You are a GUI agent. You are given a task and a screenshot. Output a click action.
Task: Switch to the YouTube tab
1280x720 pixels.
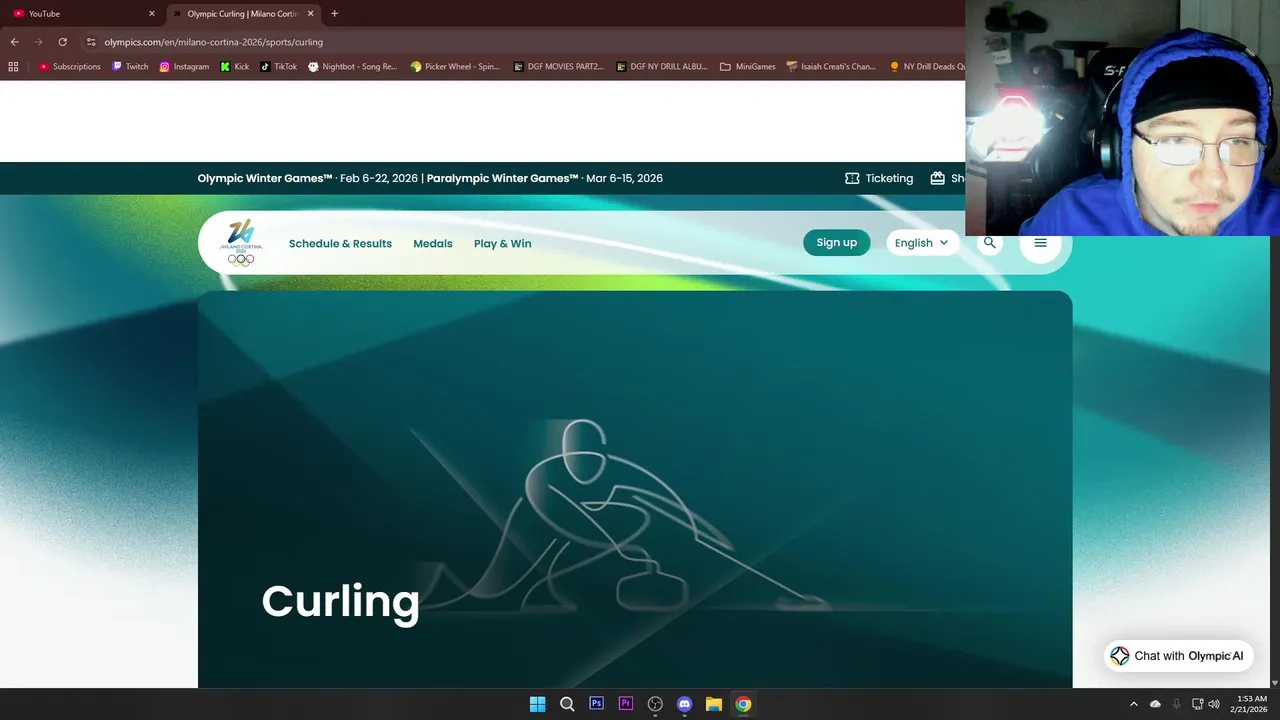point(82,14)
